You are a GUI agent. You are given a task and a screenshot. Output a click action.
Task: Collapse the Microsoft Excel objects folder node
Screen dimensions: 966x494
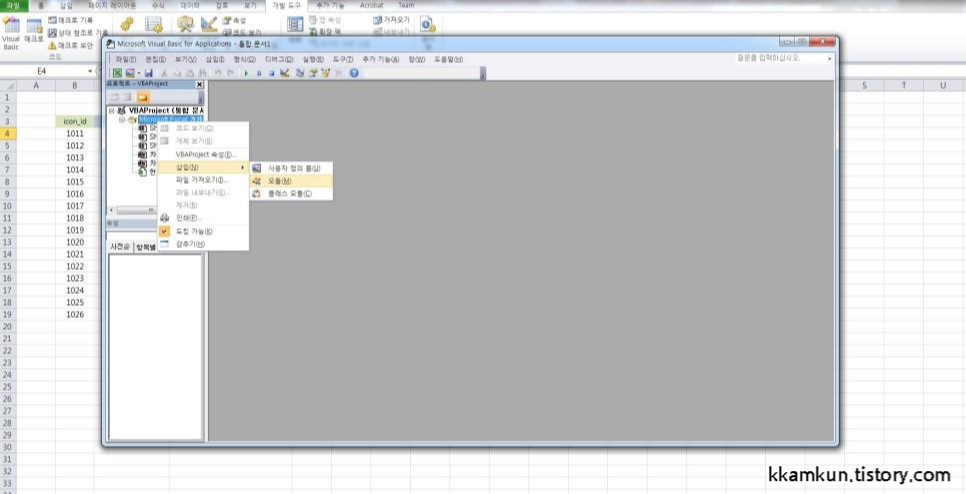(121, 119)
